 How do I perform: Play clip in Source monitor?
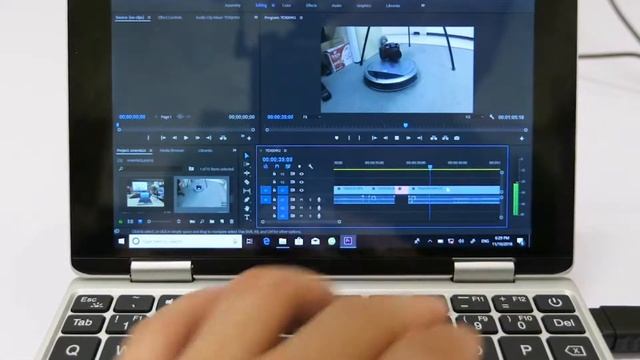tap(186, 138)
